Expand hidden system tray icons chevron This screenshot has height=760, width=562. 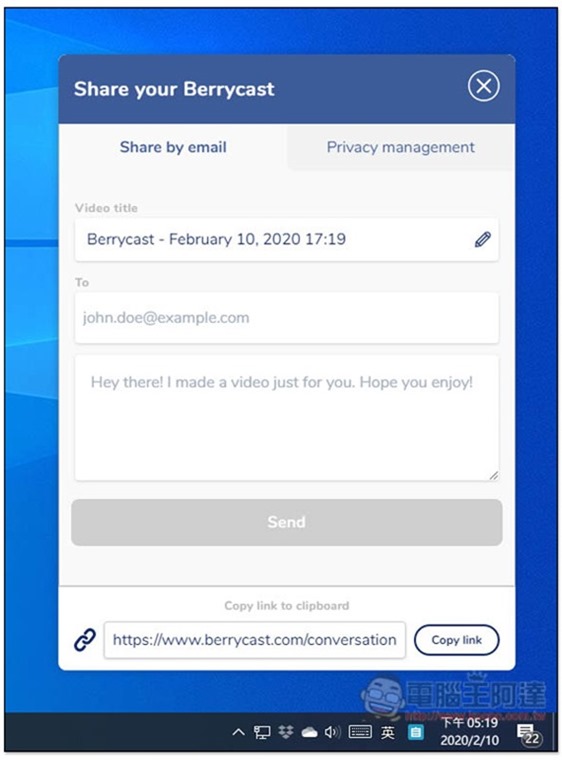coord(238,732)
